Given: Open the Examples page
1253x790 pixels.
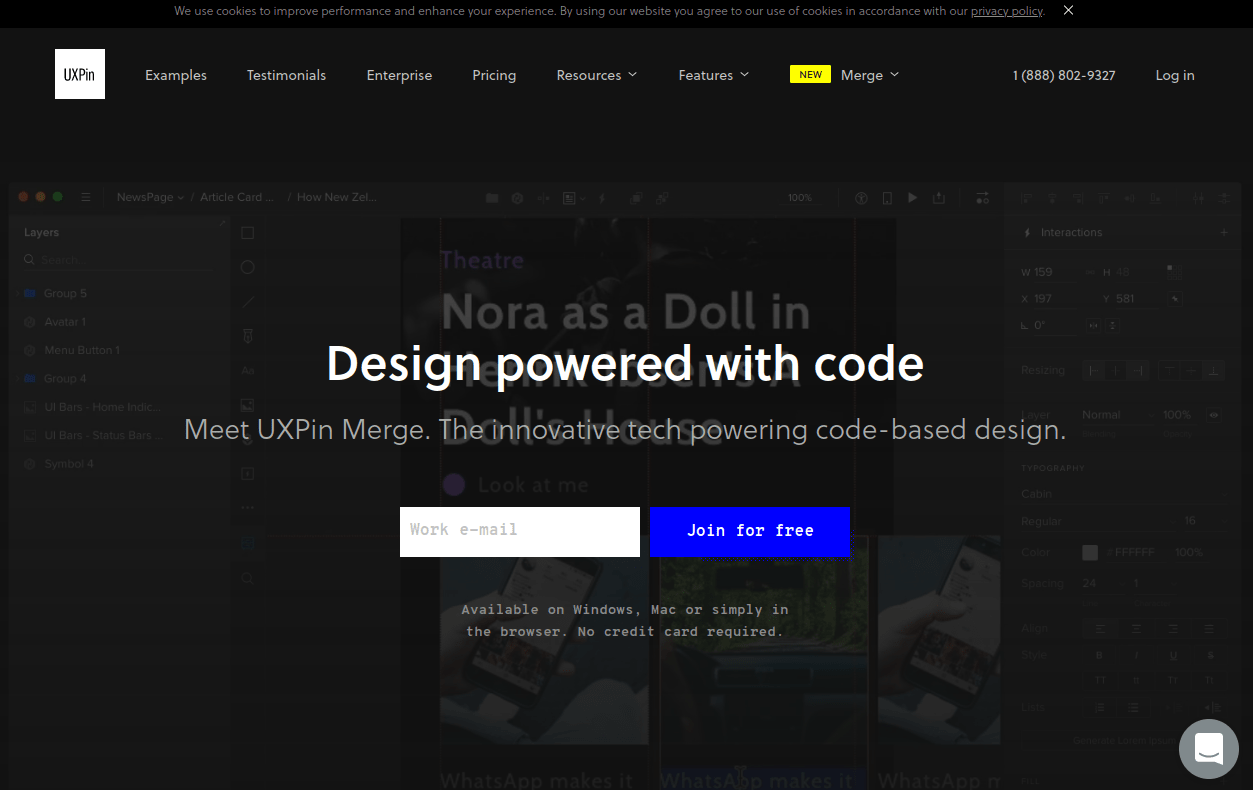Looking at the screenshot, I should (x=176, y=75).
